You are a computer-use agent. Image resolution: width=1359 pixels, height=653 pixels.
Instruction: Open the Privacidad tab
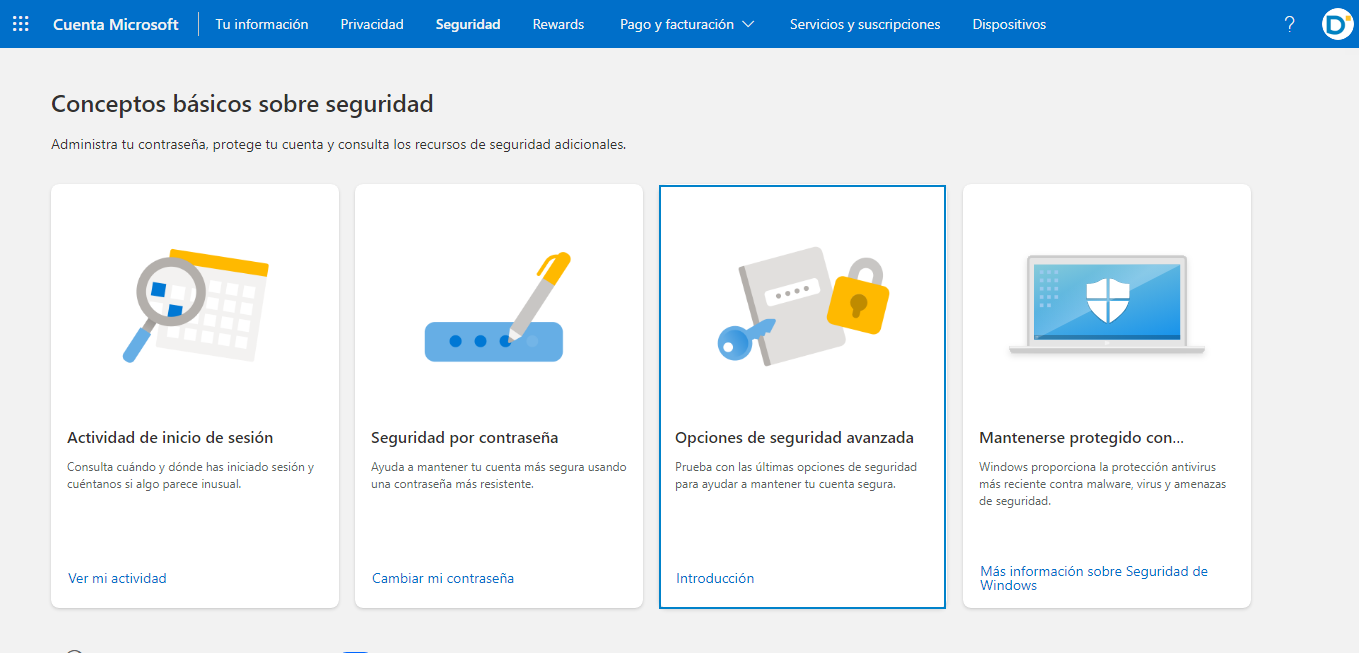coord(372,24)
